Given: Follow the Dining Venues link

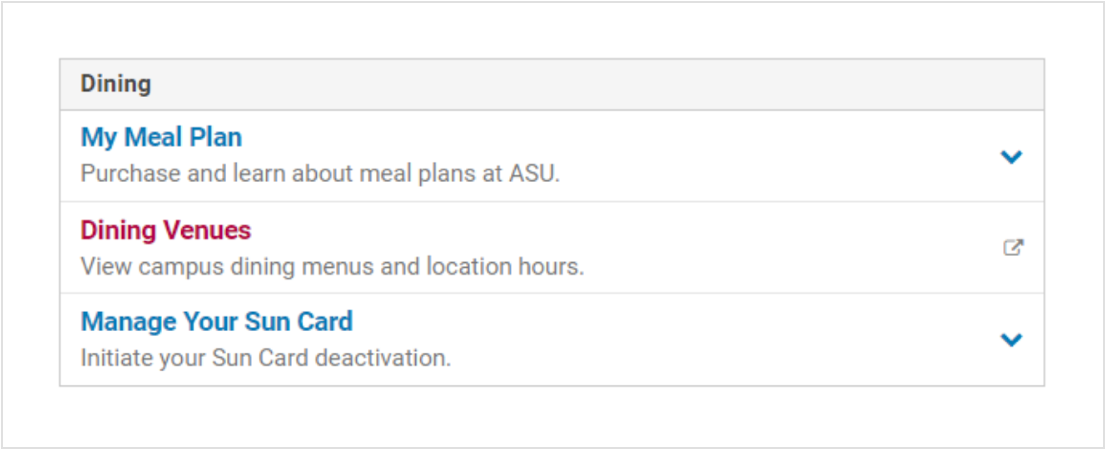Looking at the screenshot, I should tap(166, 230).
